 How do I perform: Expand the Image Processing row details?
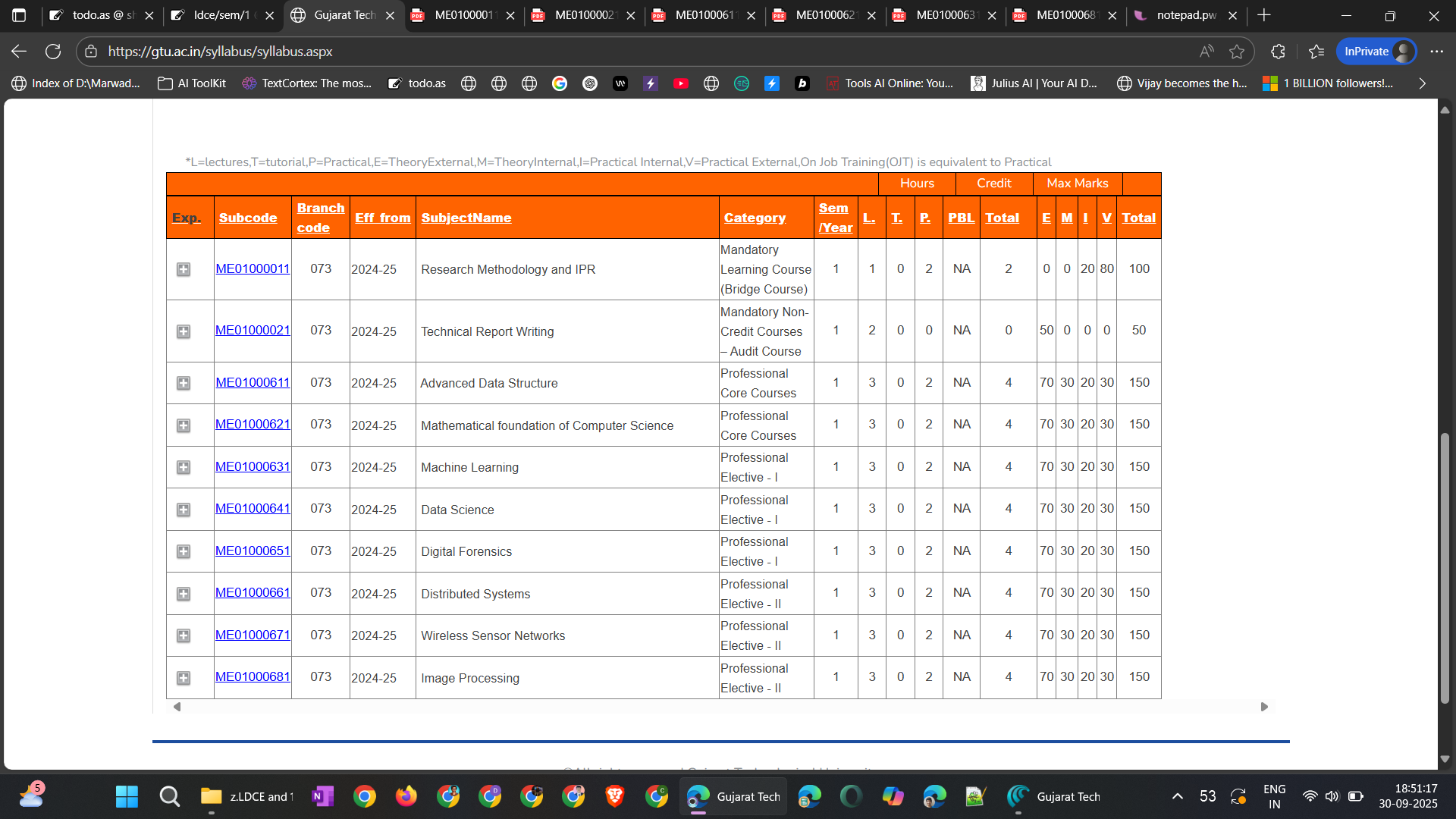coord(184,678)
